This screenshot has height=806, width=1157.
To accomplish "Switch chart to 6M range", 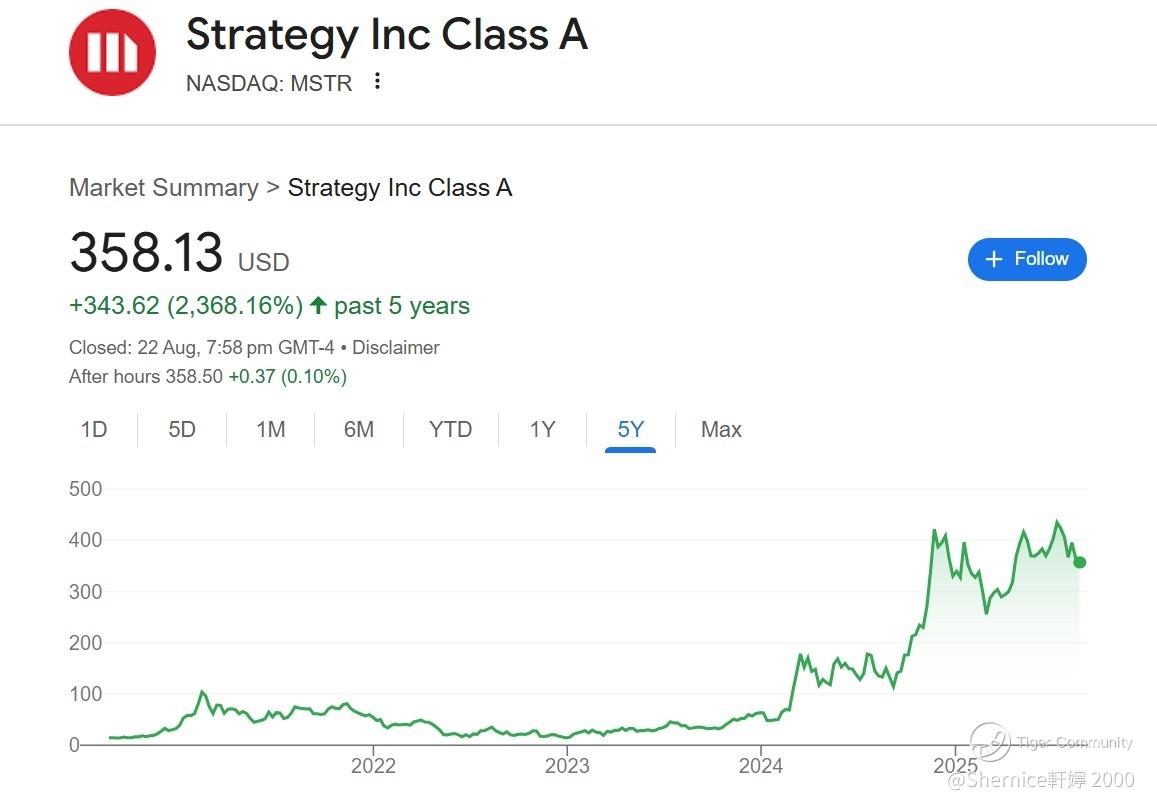I will 358,430.
